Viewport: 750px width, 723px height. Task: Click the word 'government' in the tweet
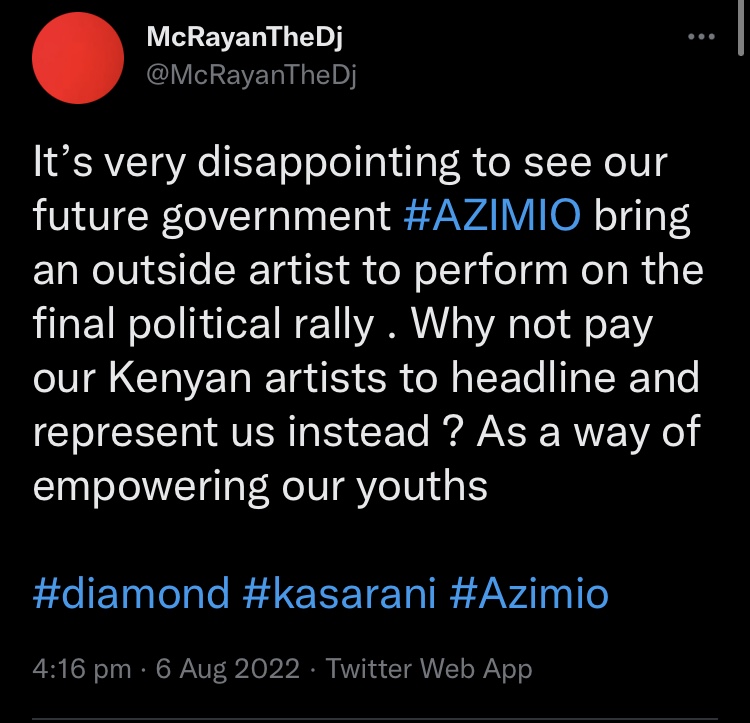[276, 217]
